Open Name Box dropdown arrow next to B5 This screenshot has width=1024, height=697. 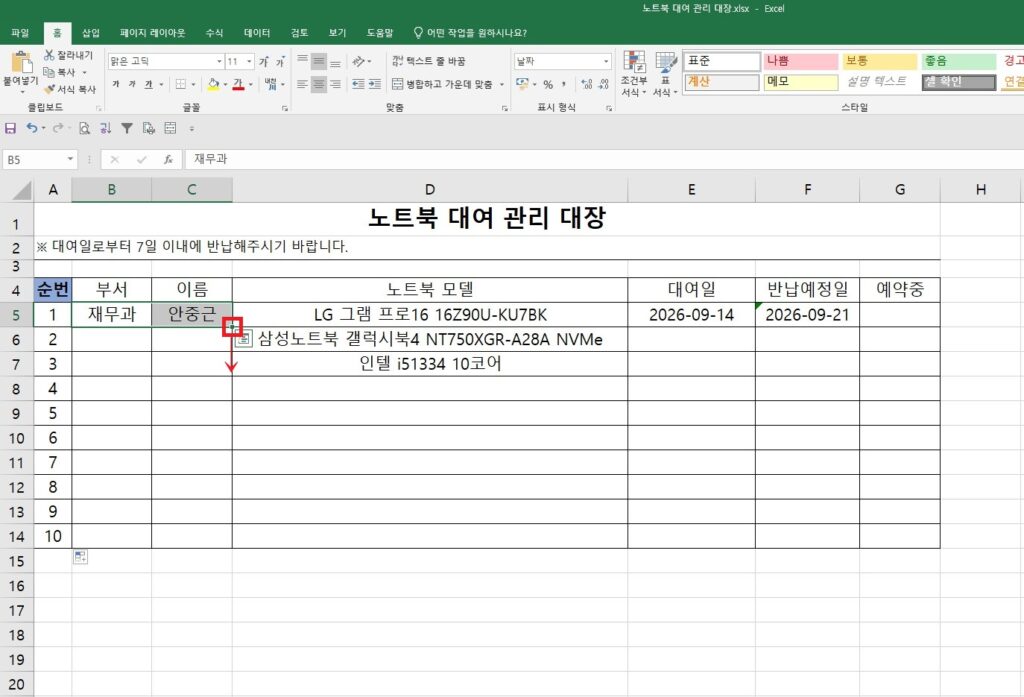[x=70, y=159]
